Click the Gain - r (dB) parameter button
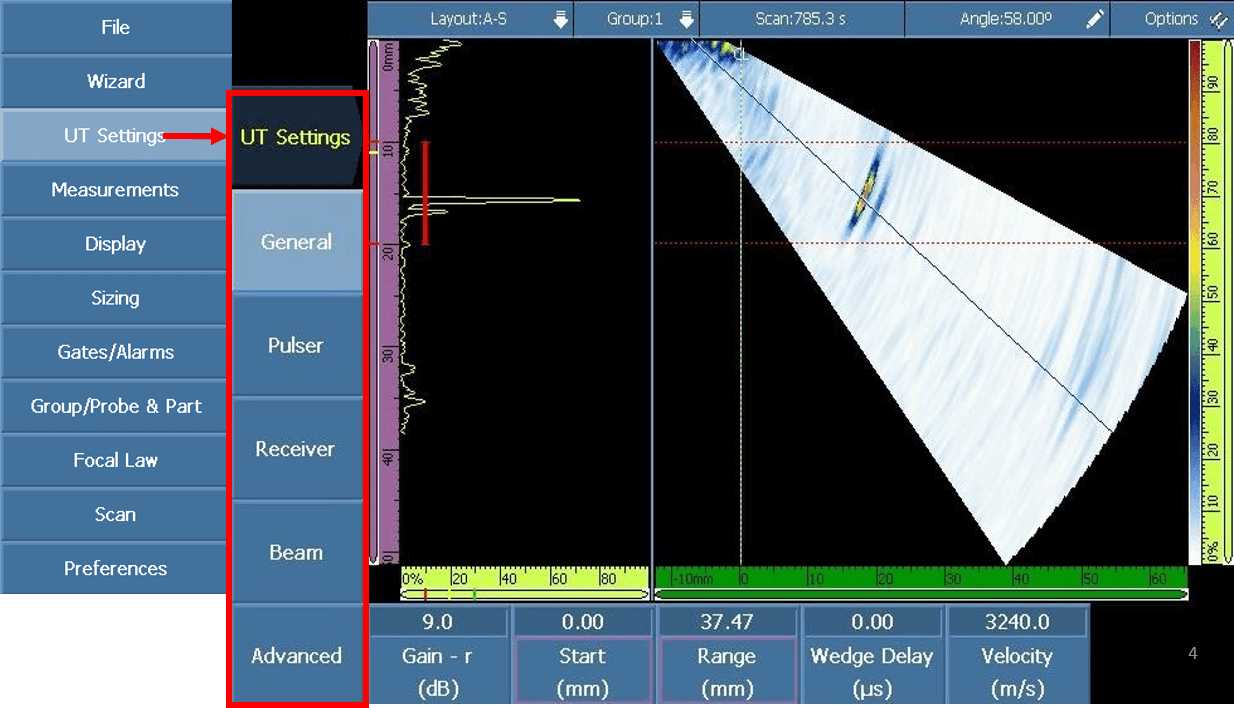Viewport: 1234px width, 708px height. coord(437,671)
